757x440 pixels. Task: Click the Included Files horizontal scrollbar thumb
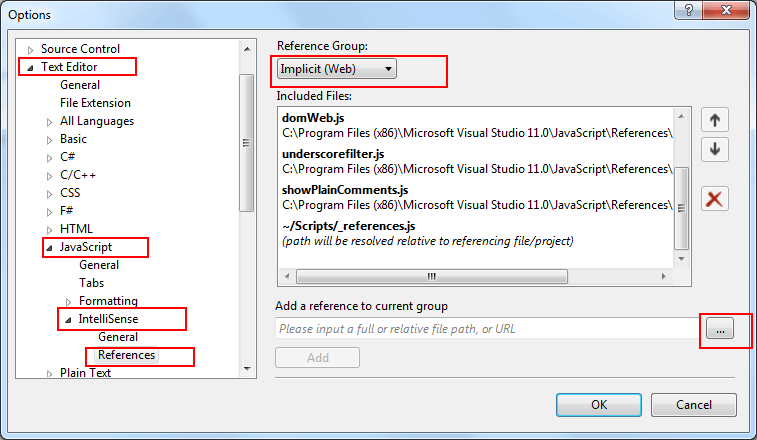(432, 276)
